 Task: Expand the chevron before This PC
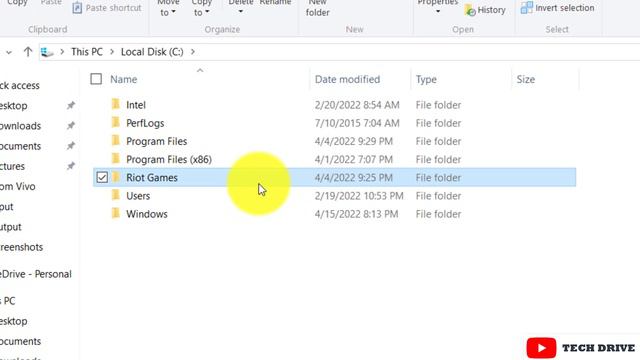[x=62, y=52]
